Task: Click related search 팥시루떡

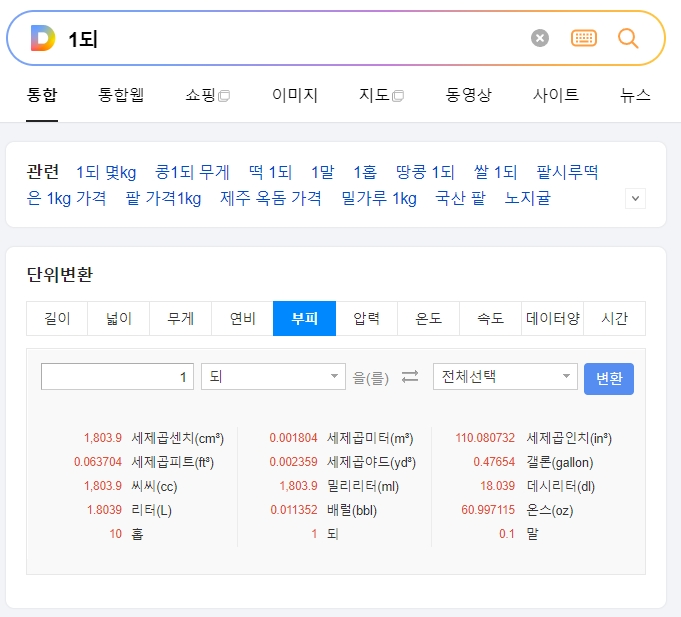Action: 567,172
